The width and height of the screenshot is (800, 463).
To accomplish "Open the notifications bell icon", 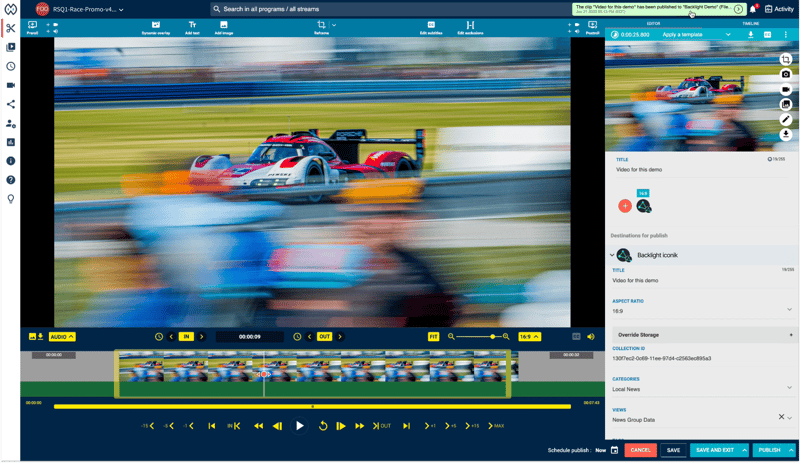I will click(x=753, y=9).
